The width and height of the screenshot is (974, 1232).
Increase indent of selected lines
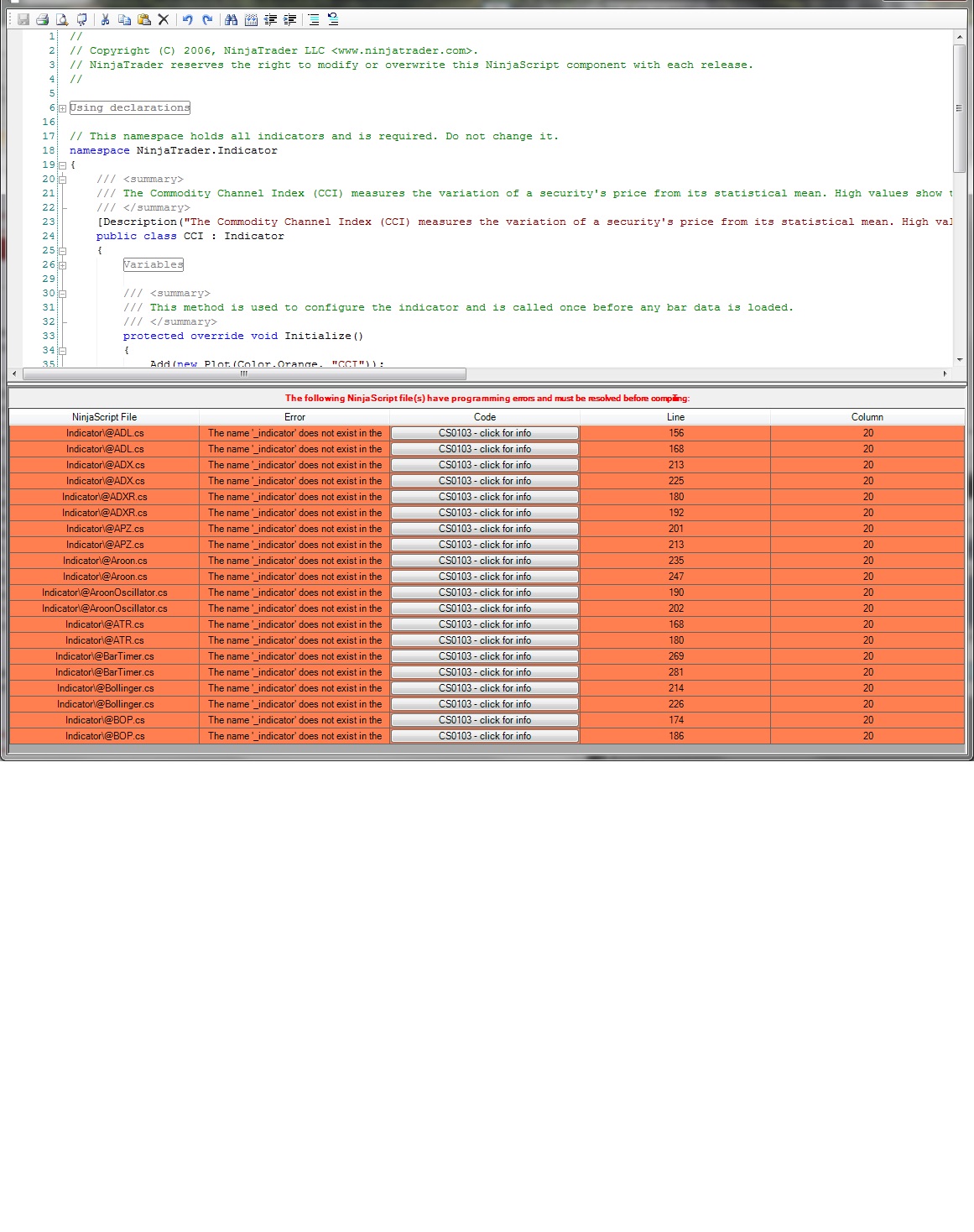290,19
